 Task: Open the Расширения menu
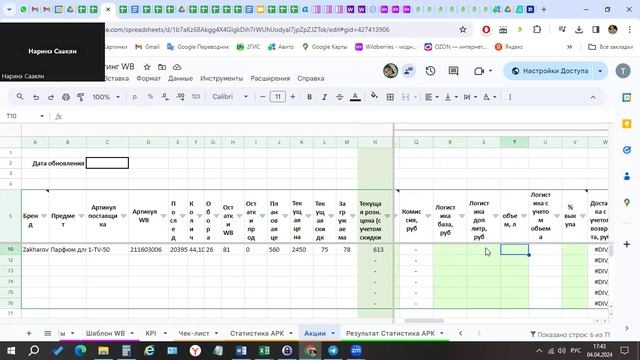[x=270, y=78]
